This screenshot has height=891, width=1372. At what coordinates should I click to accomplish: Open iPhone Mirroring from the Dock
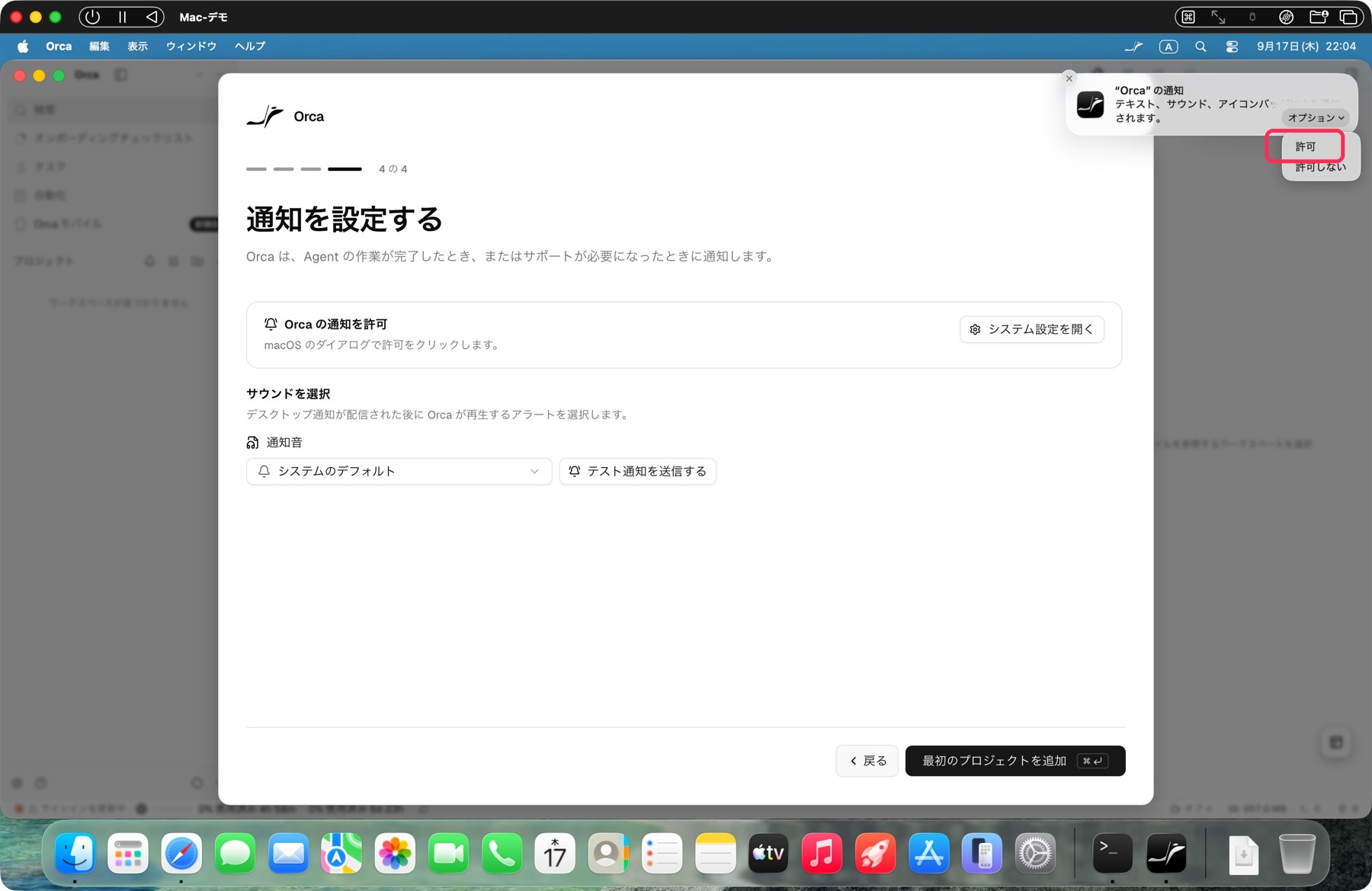pos(982,853)
